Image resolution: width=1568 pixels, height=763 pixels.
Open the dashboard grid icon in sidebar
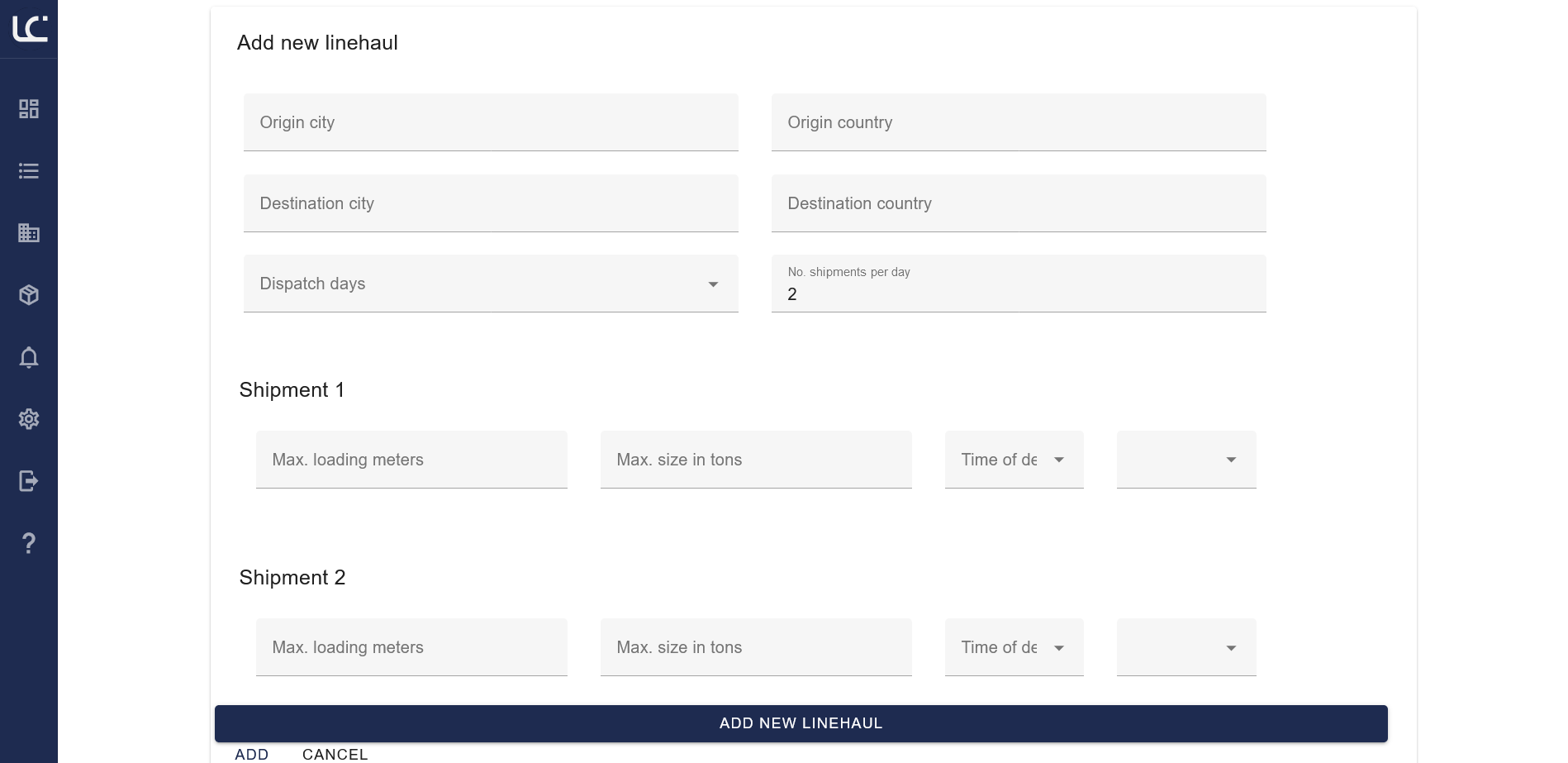point(29,109)
